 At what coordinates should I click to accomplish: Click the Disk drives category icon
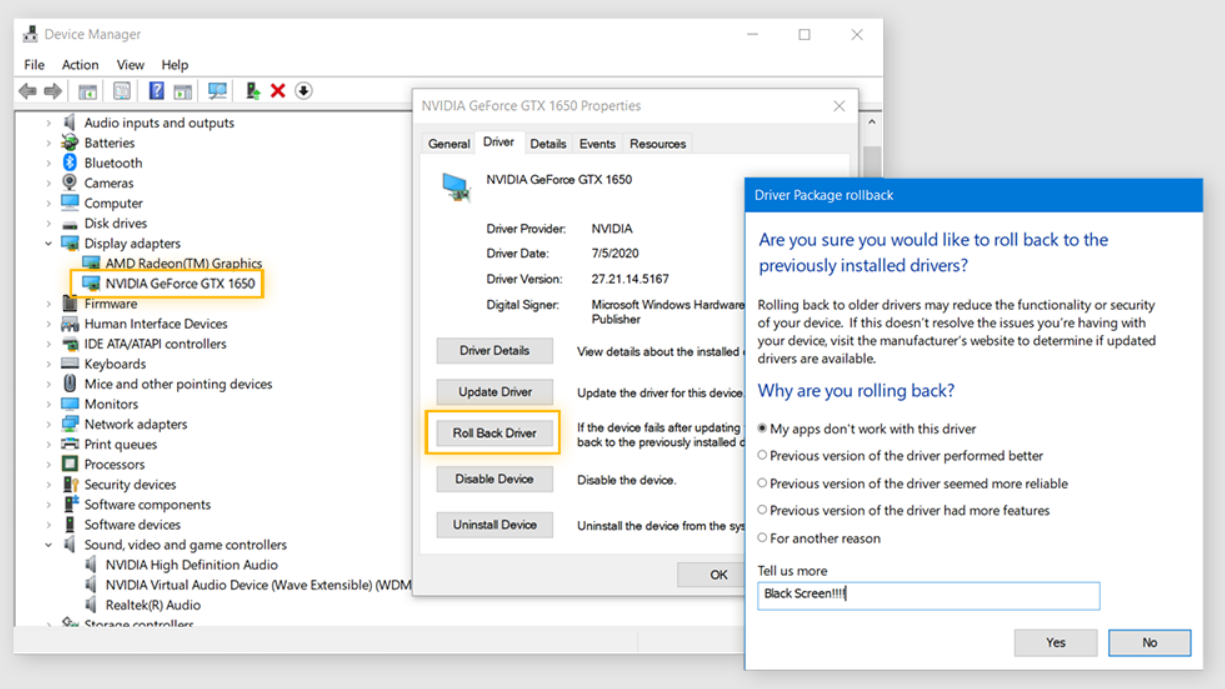[x=70, y=223]
